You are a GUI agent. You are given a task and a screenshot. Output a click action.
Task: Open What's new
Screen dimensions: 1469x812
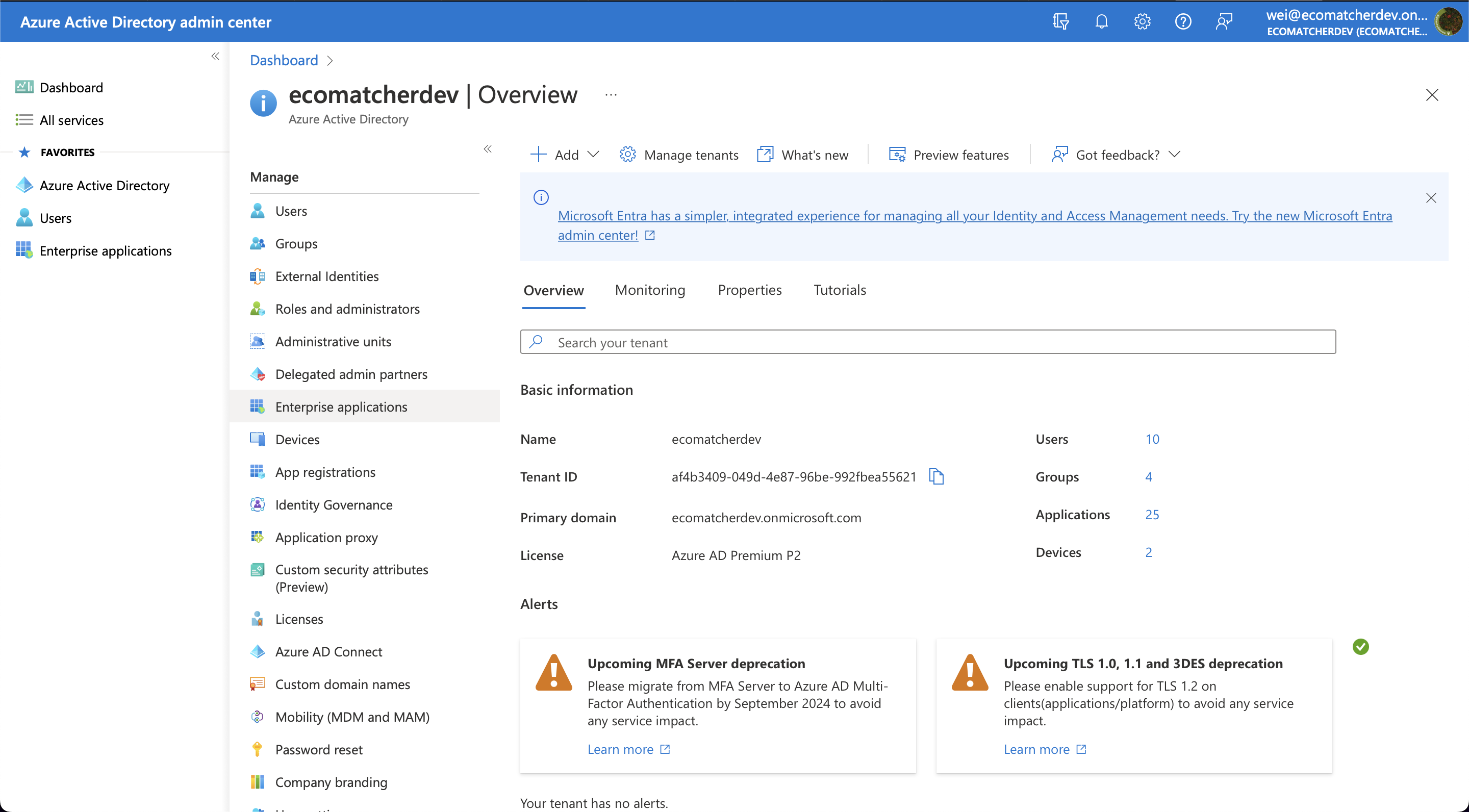(802, 155)
